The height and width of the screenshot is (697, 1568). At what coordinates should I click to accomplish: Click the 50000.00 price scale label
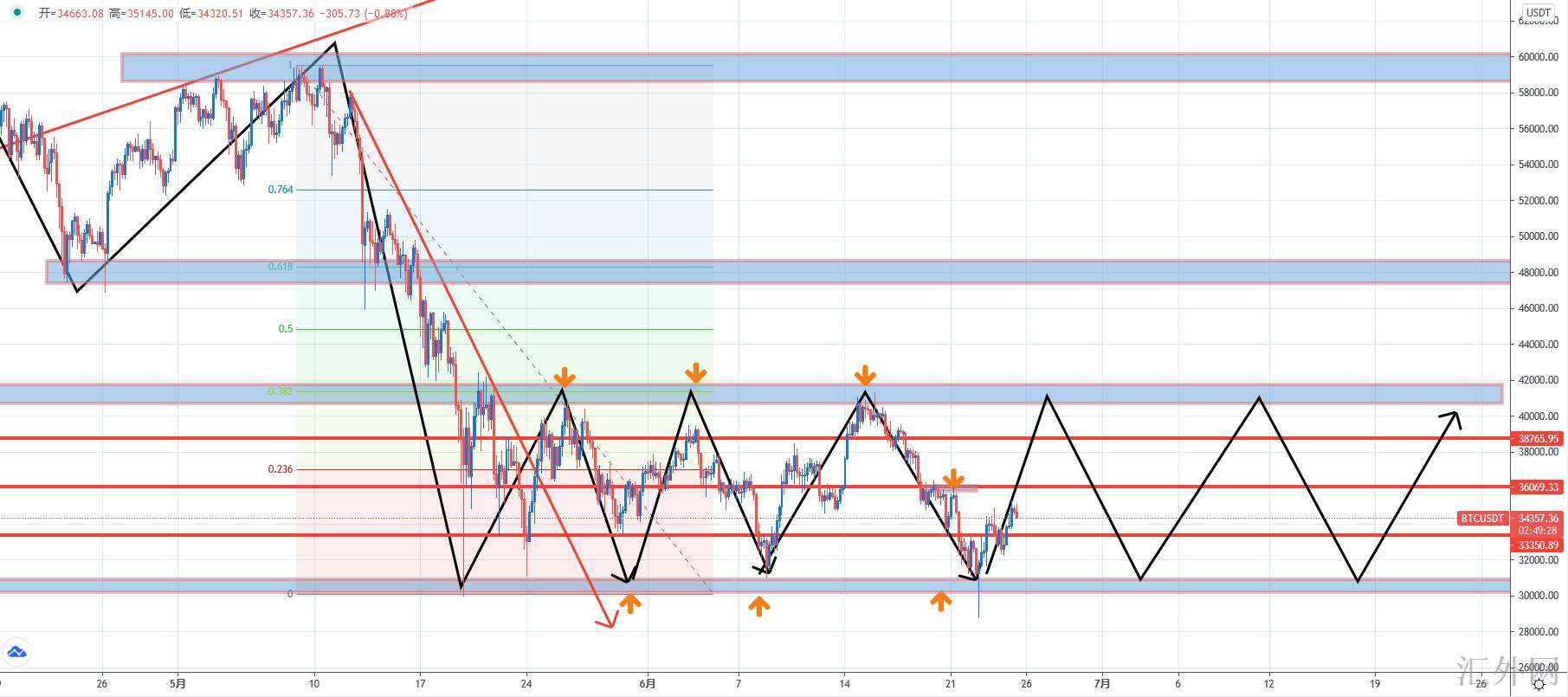1538,236
